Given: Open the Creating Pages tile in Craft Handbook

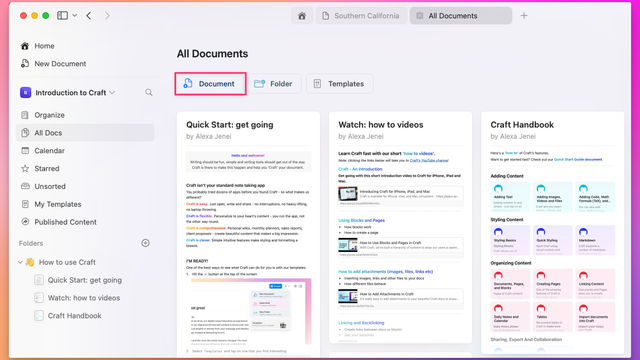Looking at the screenshot, I should [553, 284].
